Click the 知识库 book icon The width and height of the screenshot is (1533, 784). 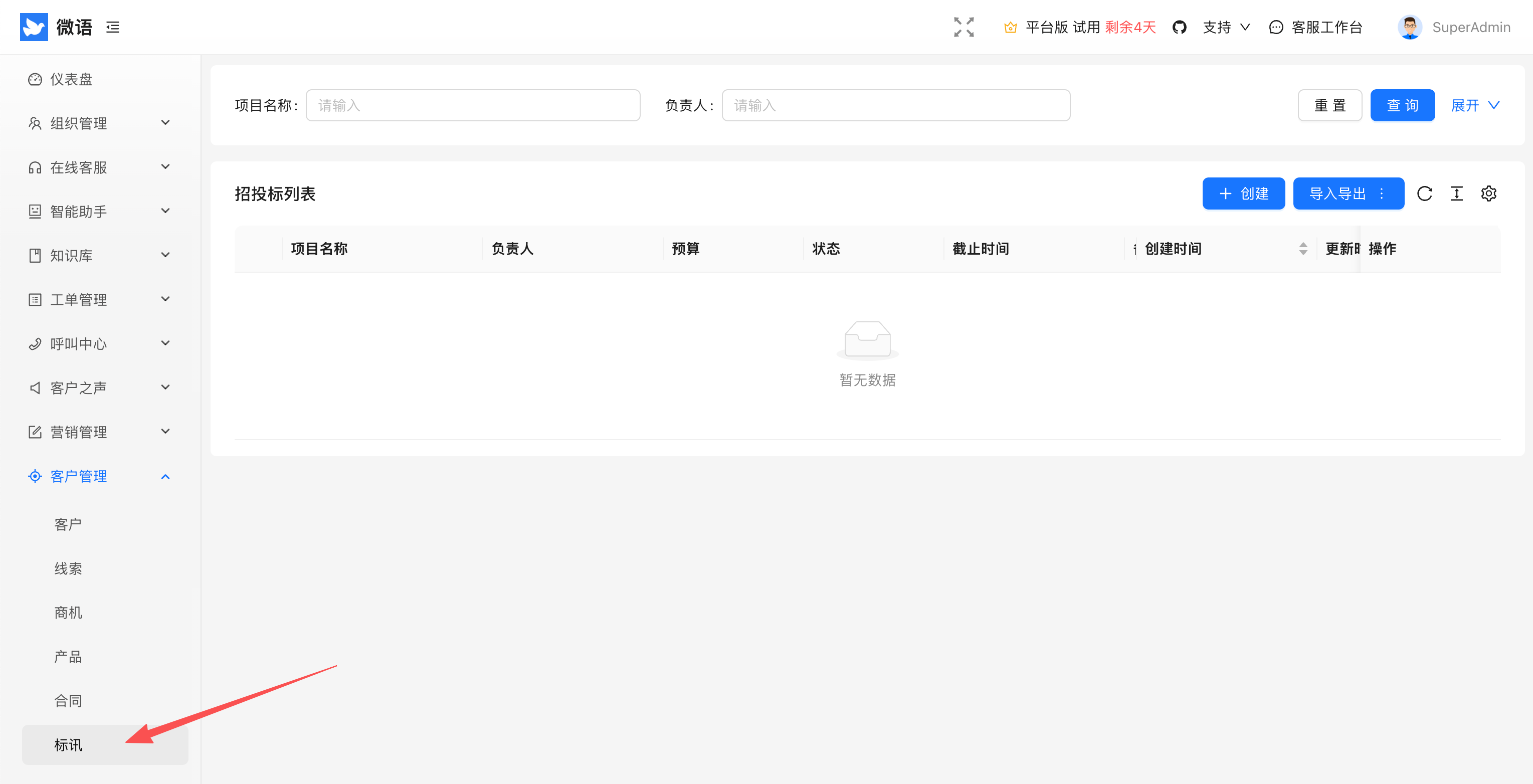click(35, 255)
